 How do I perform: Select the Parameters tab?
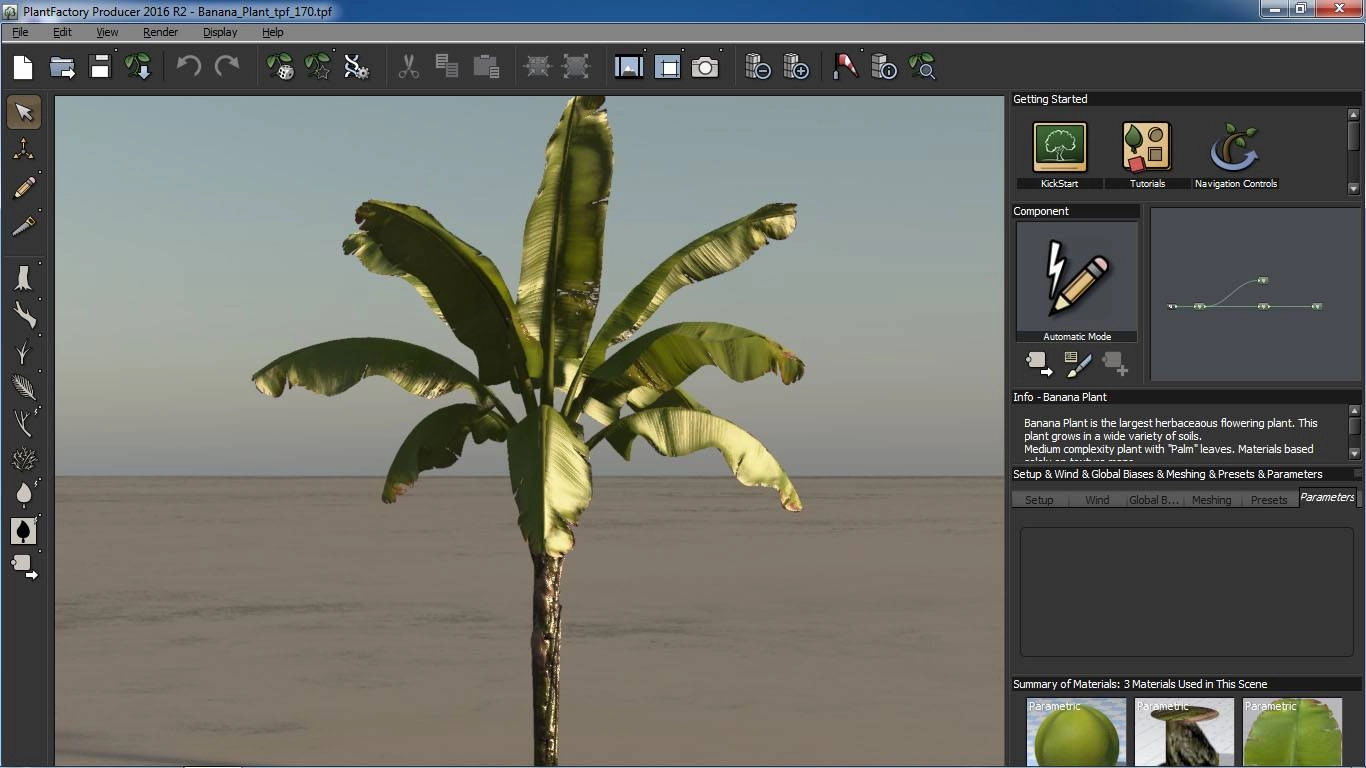pyautogui.click(x=1327, y=497)
